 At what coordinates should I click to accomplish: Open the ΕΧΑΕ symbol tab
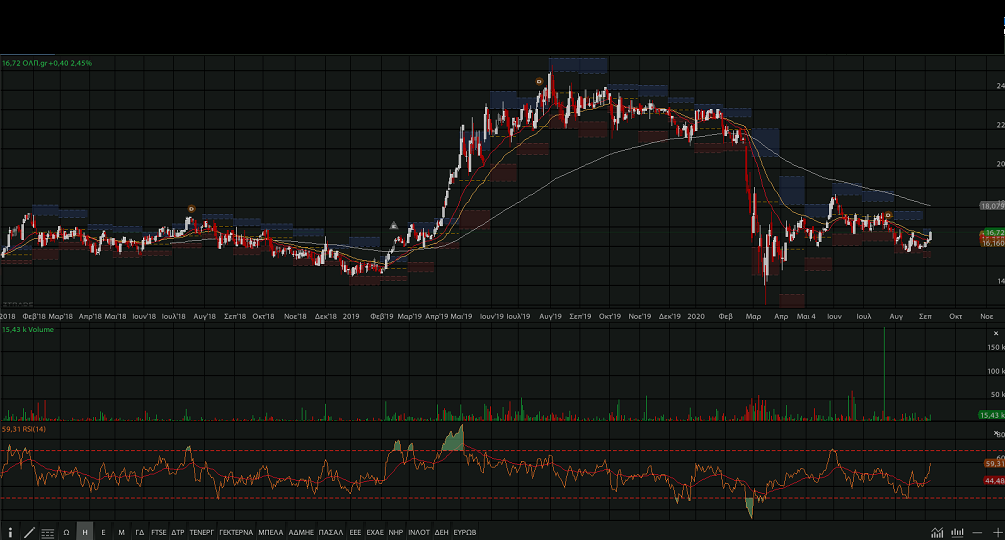375,532
